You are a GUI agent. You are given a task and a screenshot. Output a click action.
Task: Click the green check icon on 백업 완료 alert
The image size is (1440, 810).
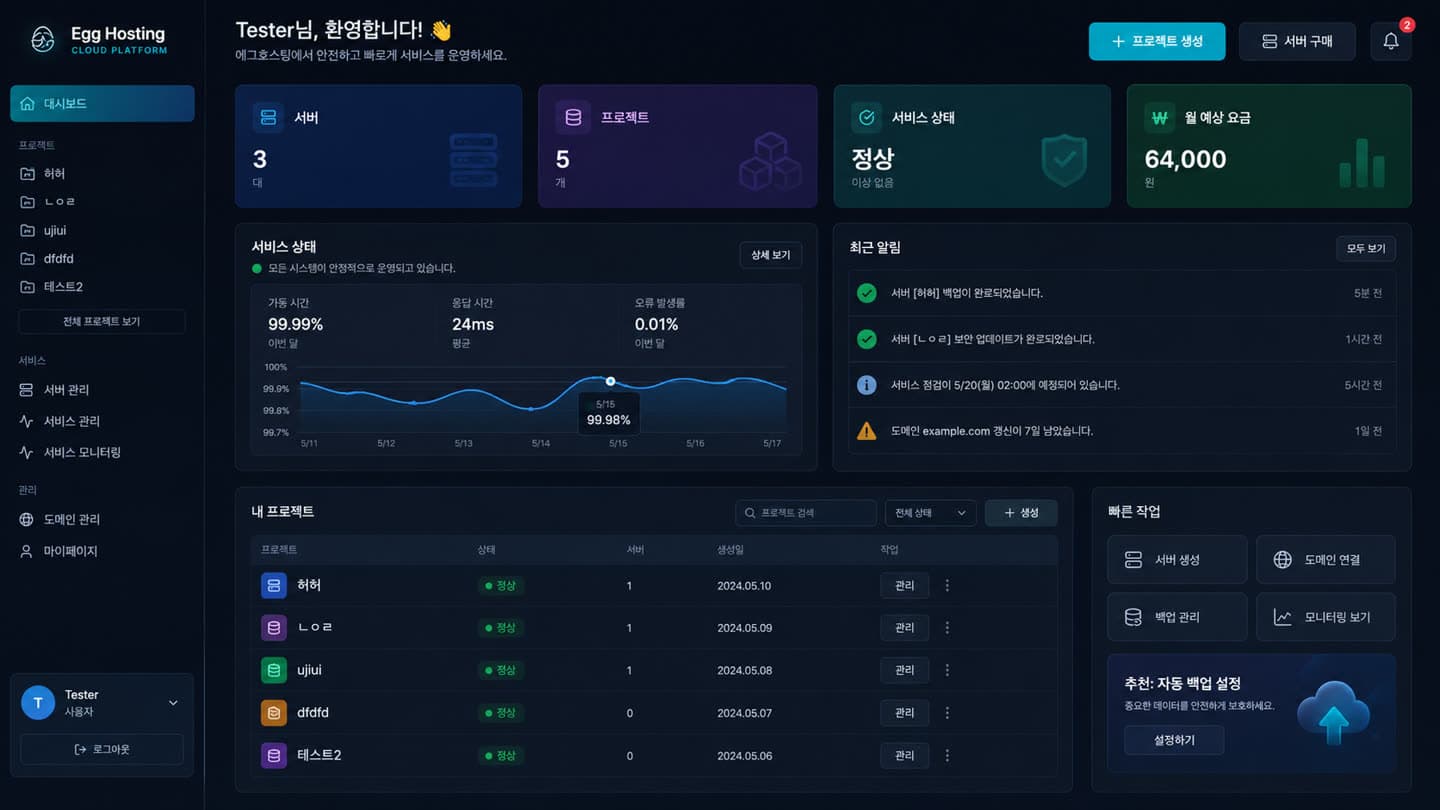coord(867,293)
